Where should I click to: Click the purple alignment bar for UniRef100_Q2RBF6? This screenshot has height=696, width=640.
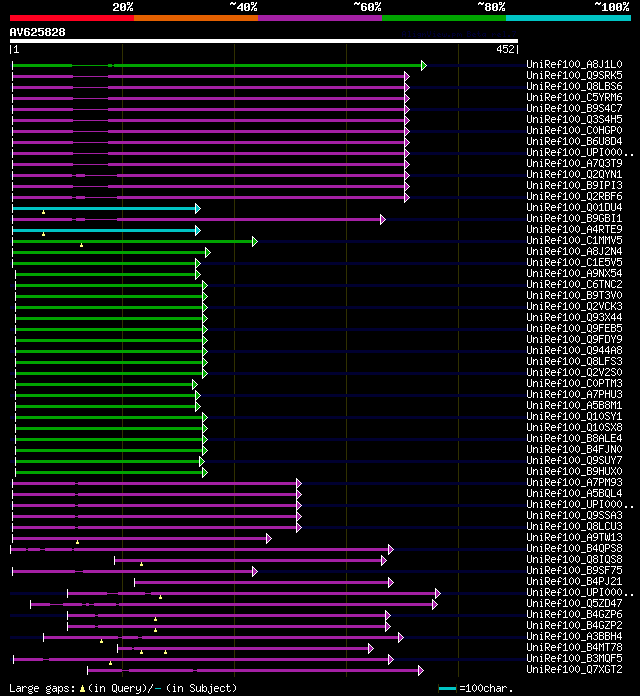pyautogui.click(x=209, y=198)
